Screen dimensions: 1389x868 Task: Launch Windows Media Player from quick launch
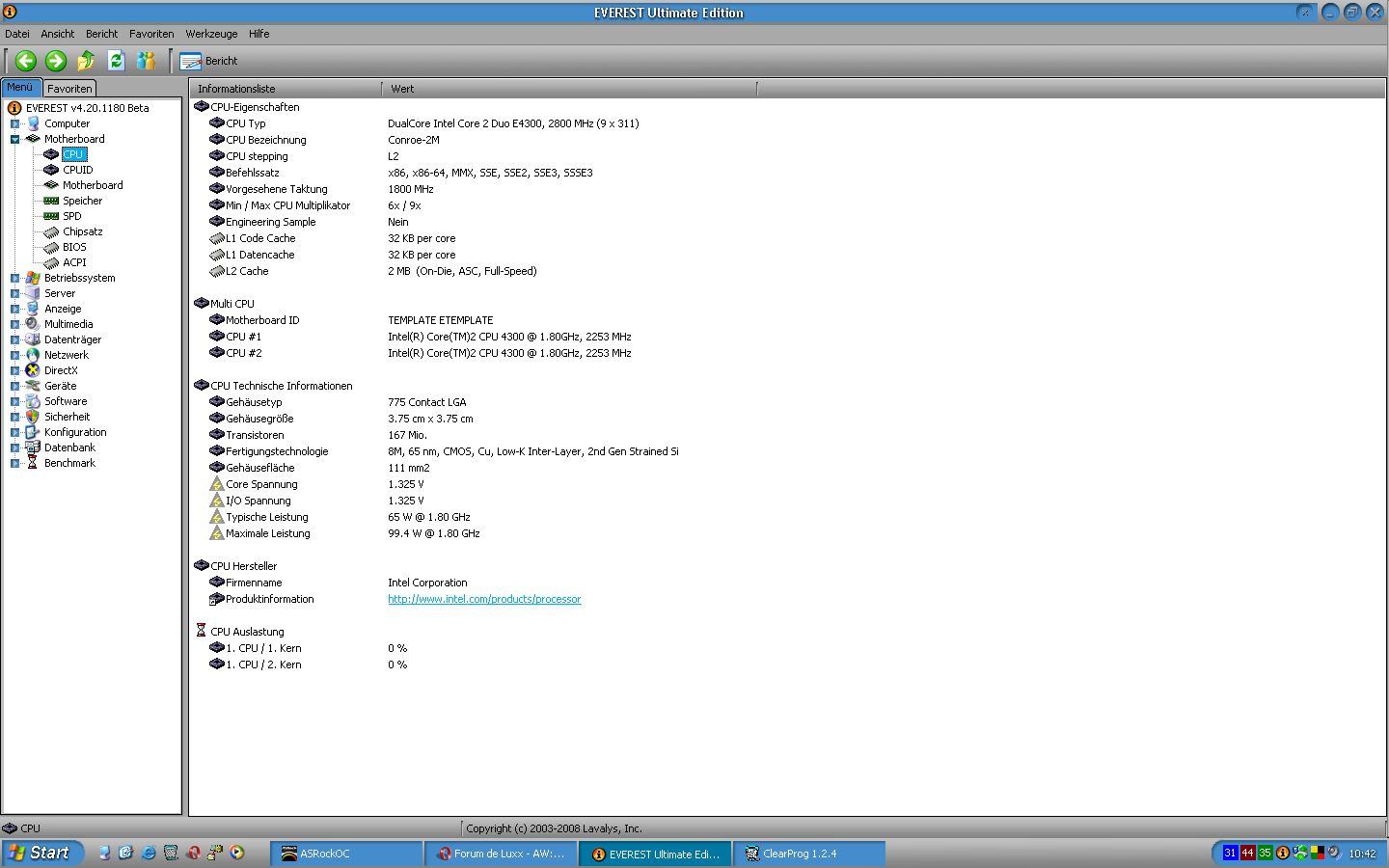click(237, 853)
